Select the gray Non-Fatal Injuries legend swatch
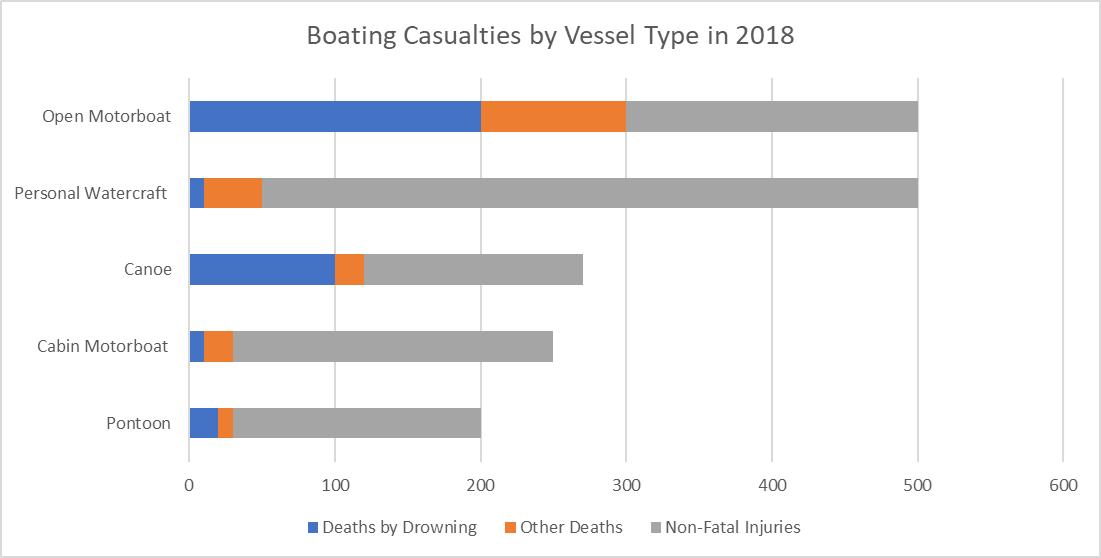Image resolution: width=1101 pixels, height=558 pixels. pos(656,527)
